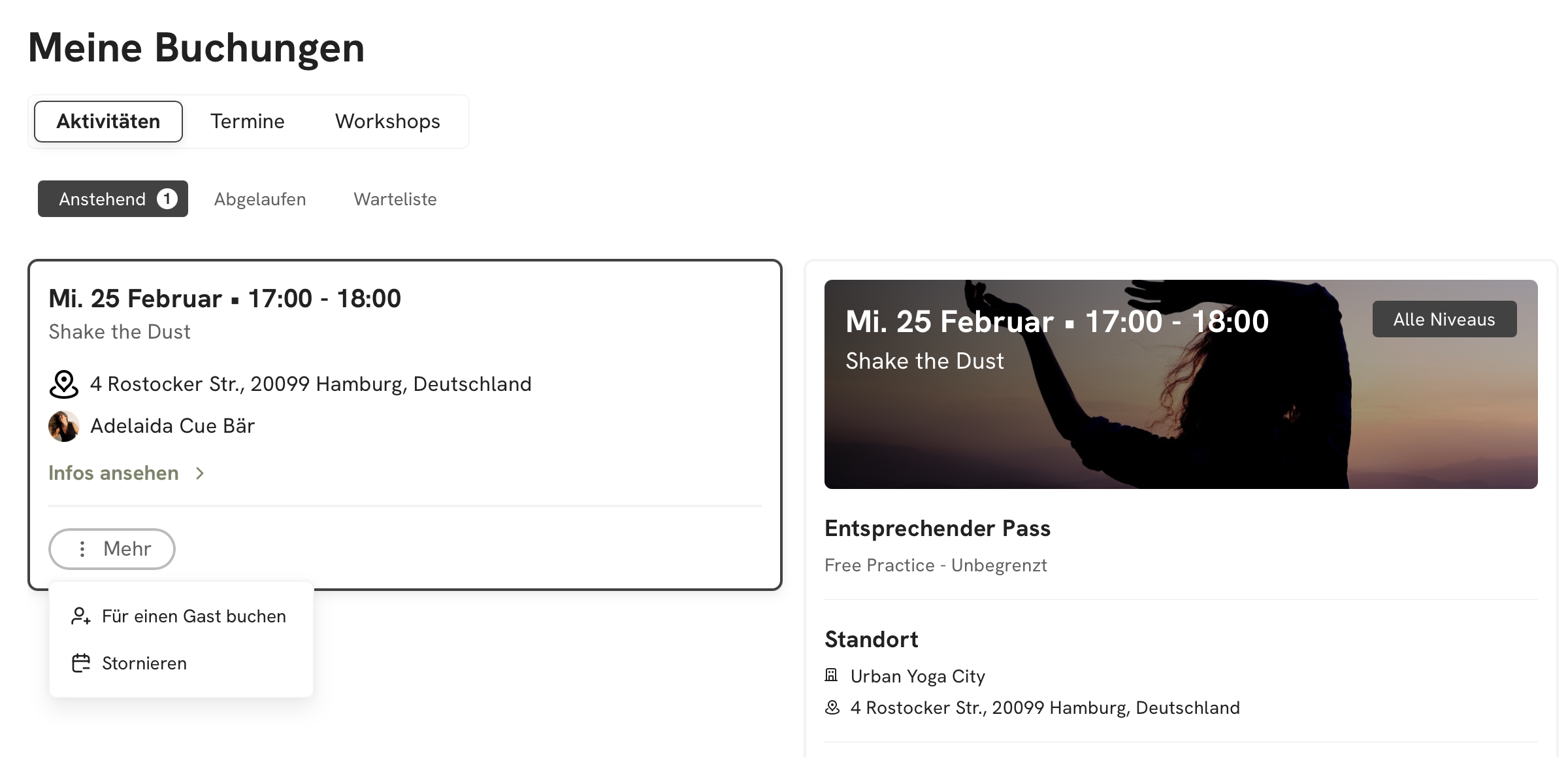This screenshot has width=1568, height=757.
Task: Open the Mehr dropdown button
Action: click(x=112, y=549)
